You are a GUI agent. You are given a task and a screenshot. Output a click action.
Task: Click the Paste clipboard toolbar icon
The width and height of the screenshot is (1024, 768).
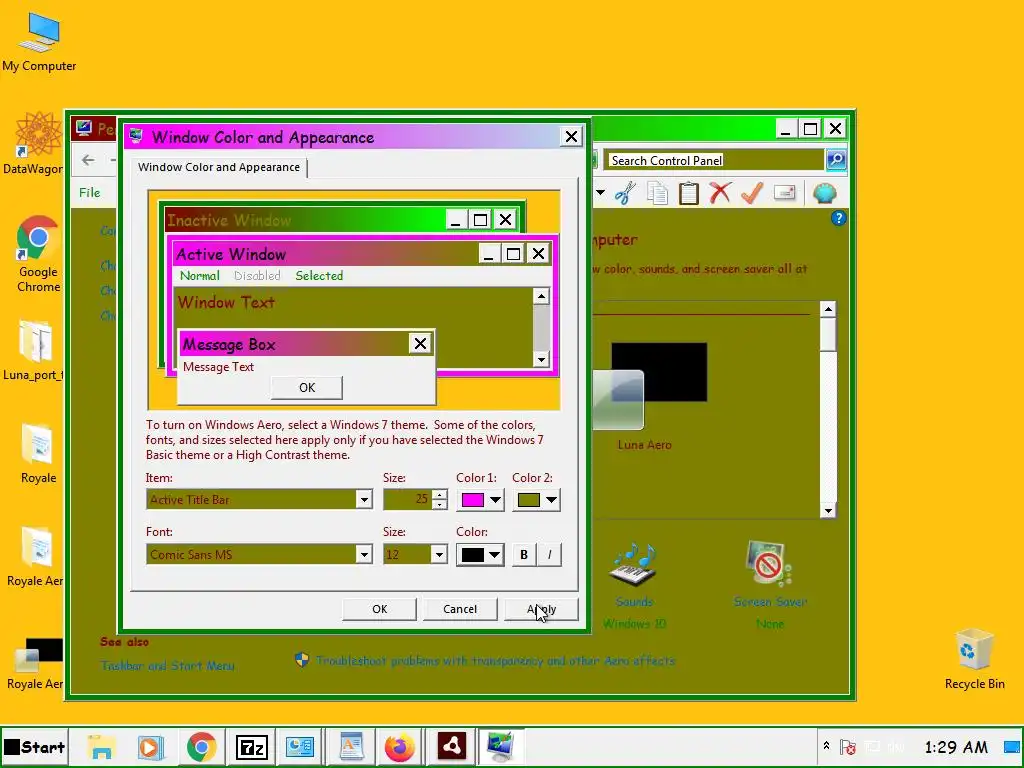pyautogui.click(x=689, y=193)
